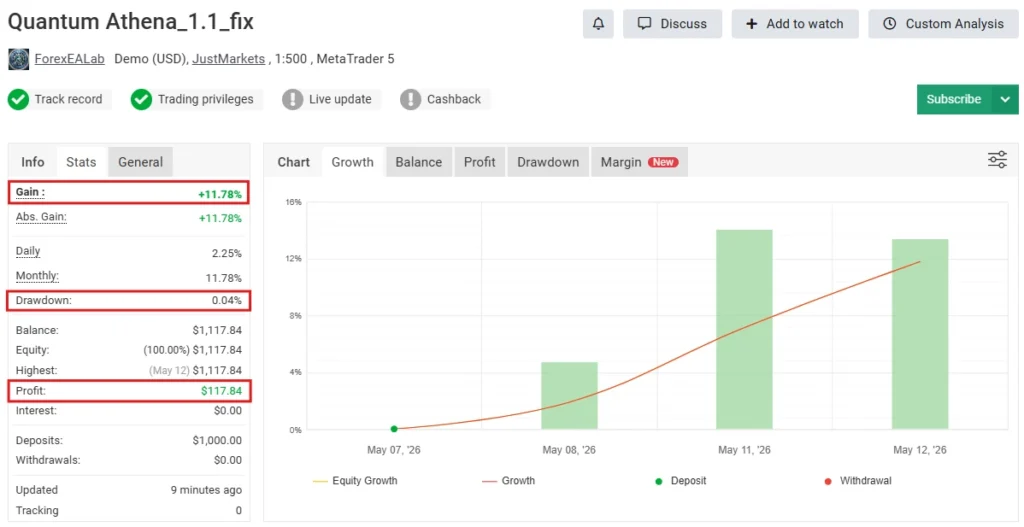Image resolution: width=1024 pixels, height=527 pixels.
Task: Click the Abs. Gain label
Action: pyautogui.click(x=41, y=217)
